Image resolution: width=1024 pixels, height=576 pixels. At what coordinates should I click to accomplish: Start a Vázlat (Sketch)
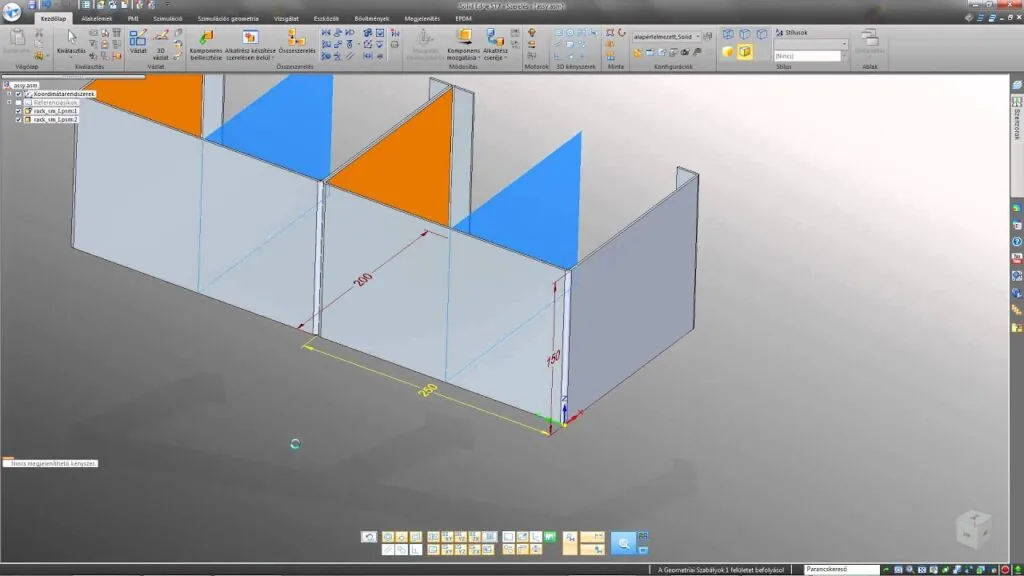coord(138,41)
